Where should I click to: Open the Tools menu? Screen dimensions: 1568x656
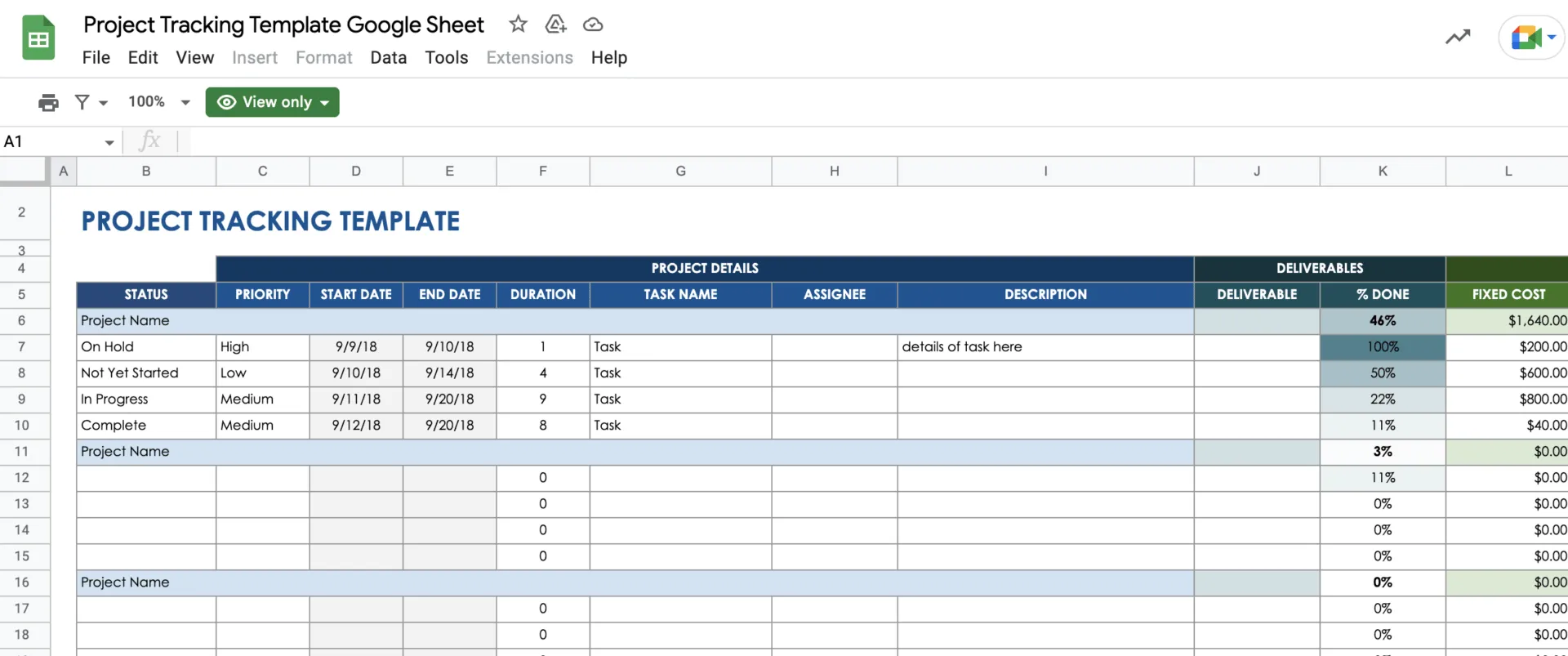[x=447, y=57]
